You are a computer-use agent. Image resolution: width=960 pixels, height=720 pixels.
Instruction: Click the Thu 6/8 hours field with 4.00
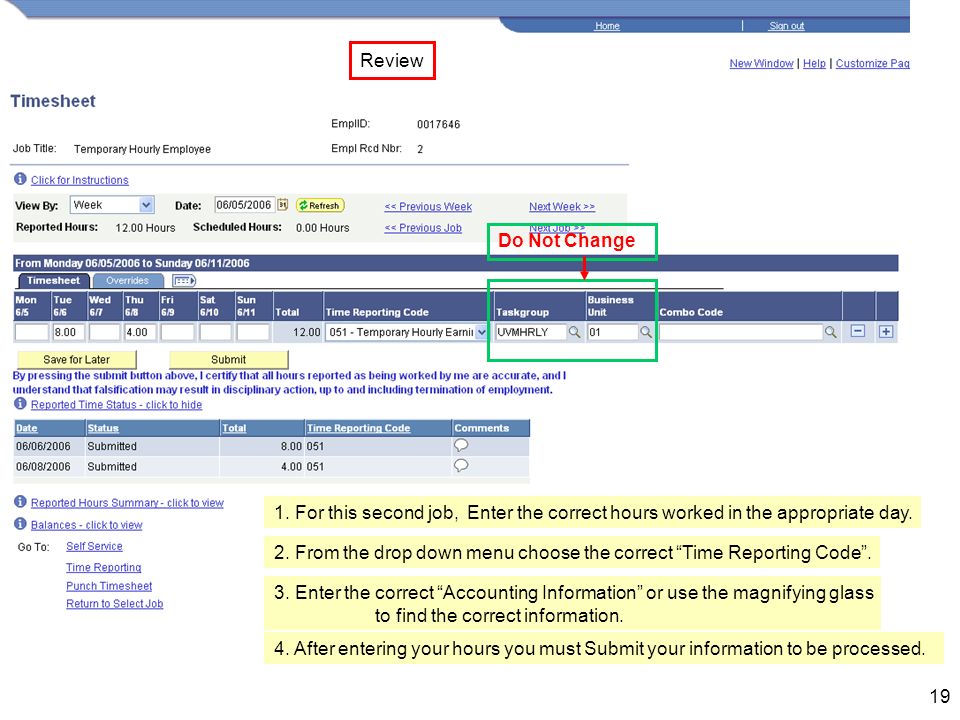(140, 332)
